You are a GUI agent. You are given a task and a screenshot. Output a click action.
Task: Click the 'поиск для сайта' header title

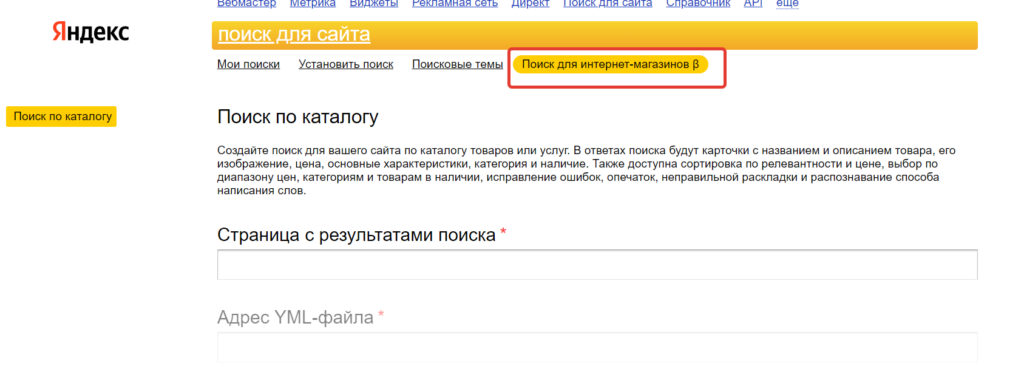click(294, 35)
